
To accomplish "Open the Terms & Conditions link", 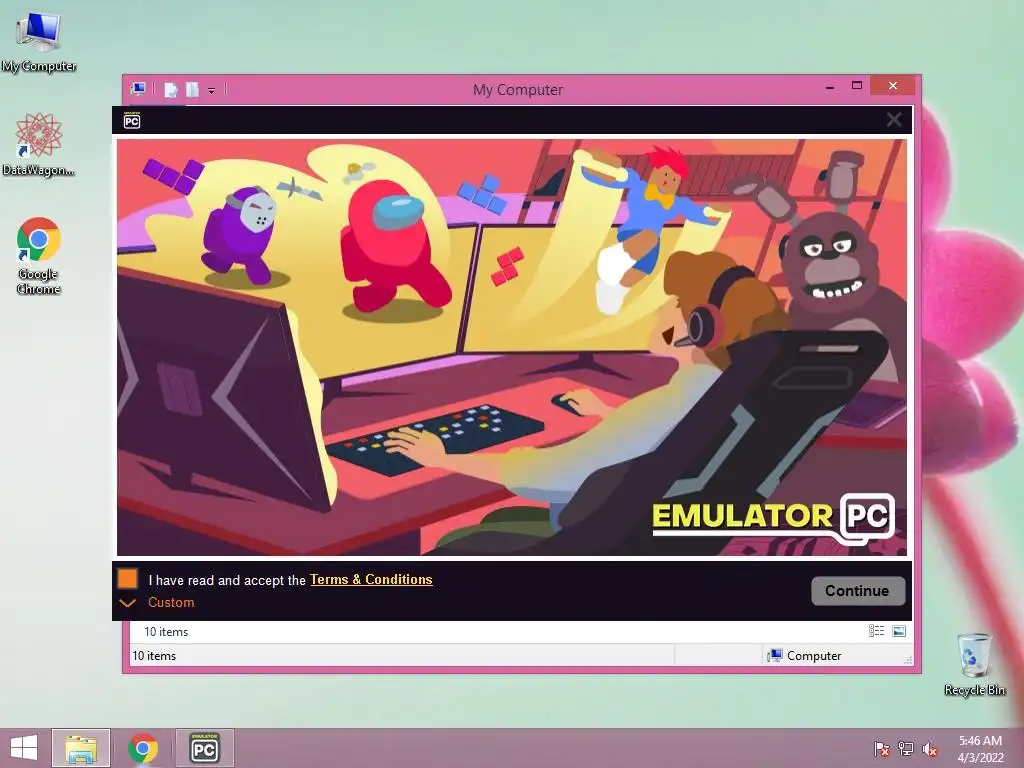I will [x=371, y=579].
